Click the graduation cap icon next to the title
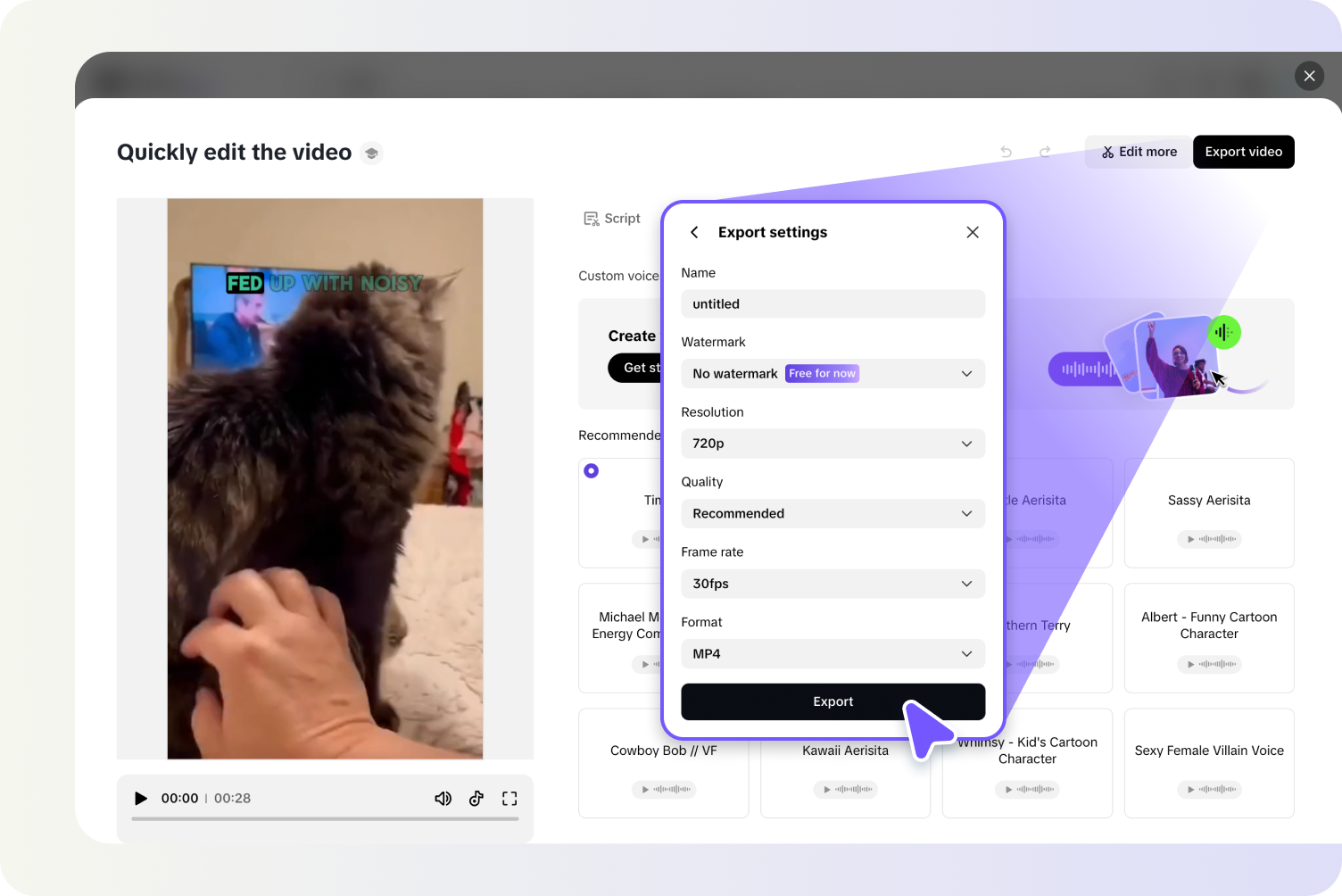Image resolution: width=1342 pixels, height=896 pixels. pos(371,153)
